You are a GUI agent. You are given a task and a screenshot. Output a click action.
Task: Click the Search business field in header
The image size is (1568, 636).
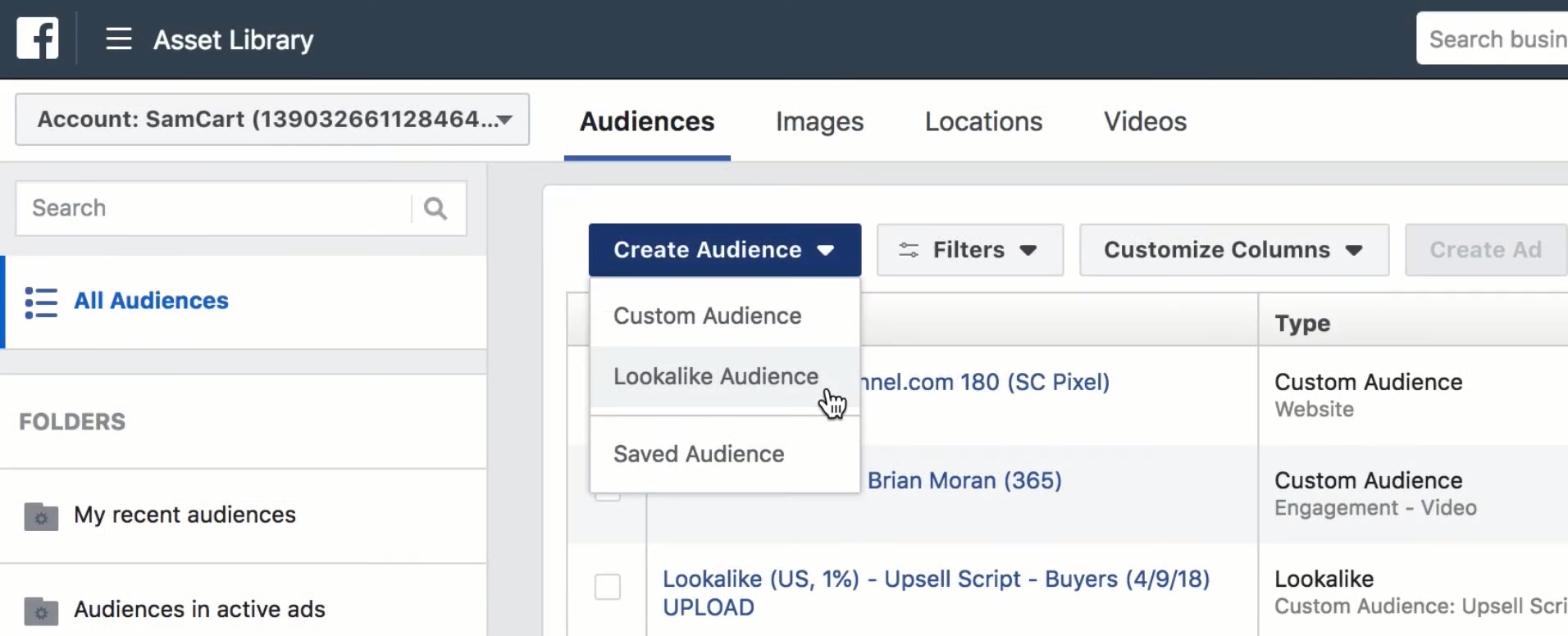[1493, 39]
